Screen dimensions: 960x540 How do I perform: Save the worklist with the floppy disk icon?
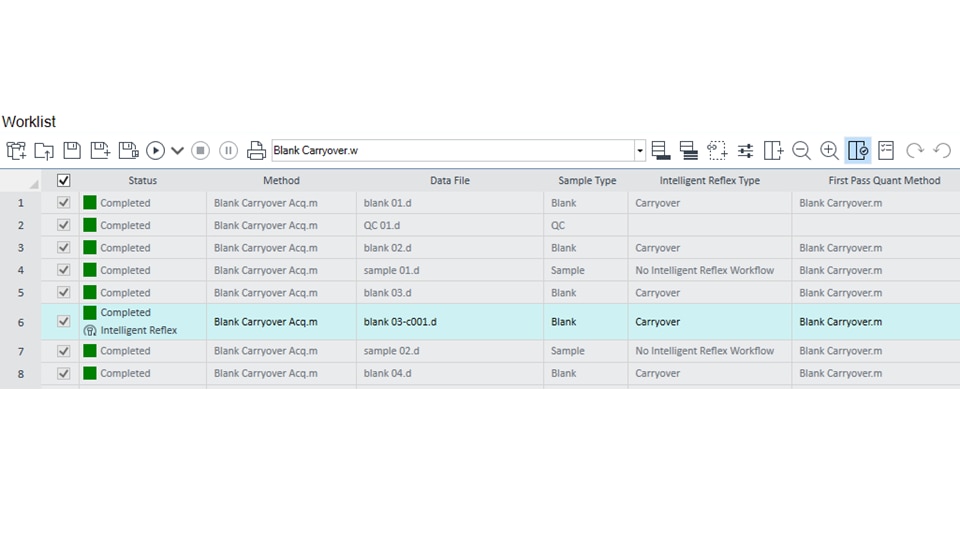pos(72,151)
